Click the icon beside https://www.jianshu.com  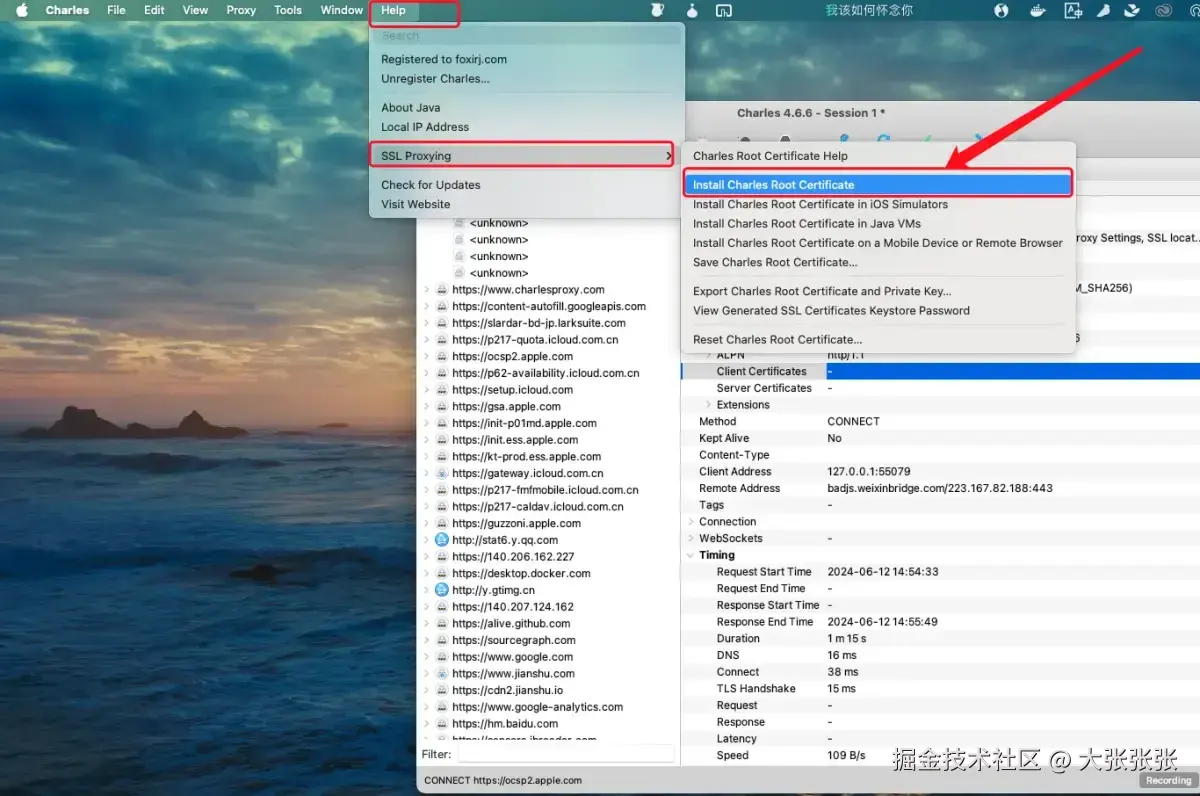click(442, 674)
